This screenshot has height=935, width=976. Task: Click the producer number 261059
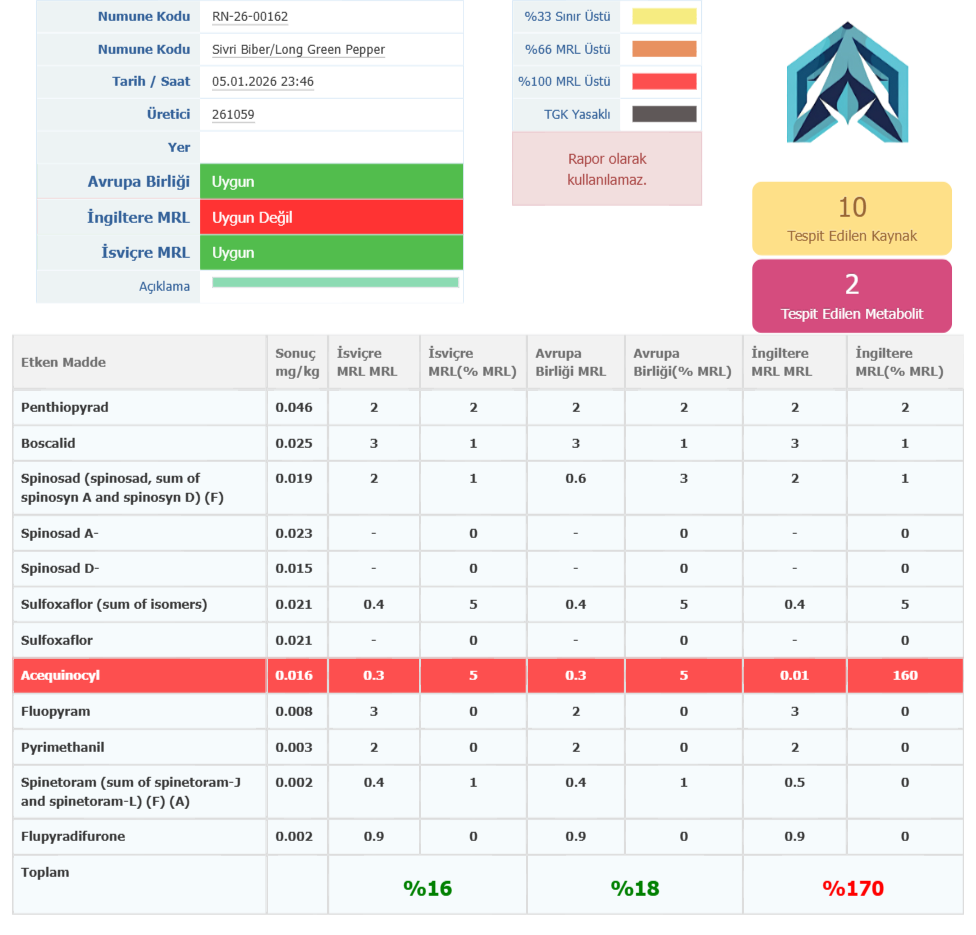coord(233,115)
